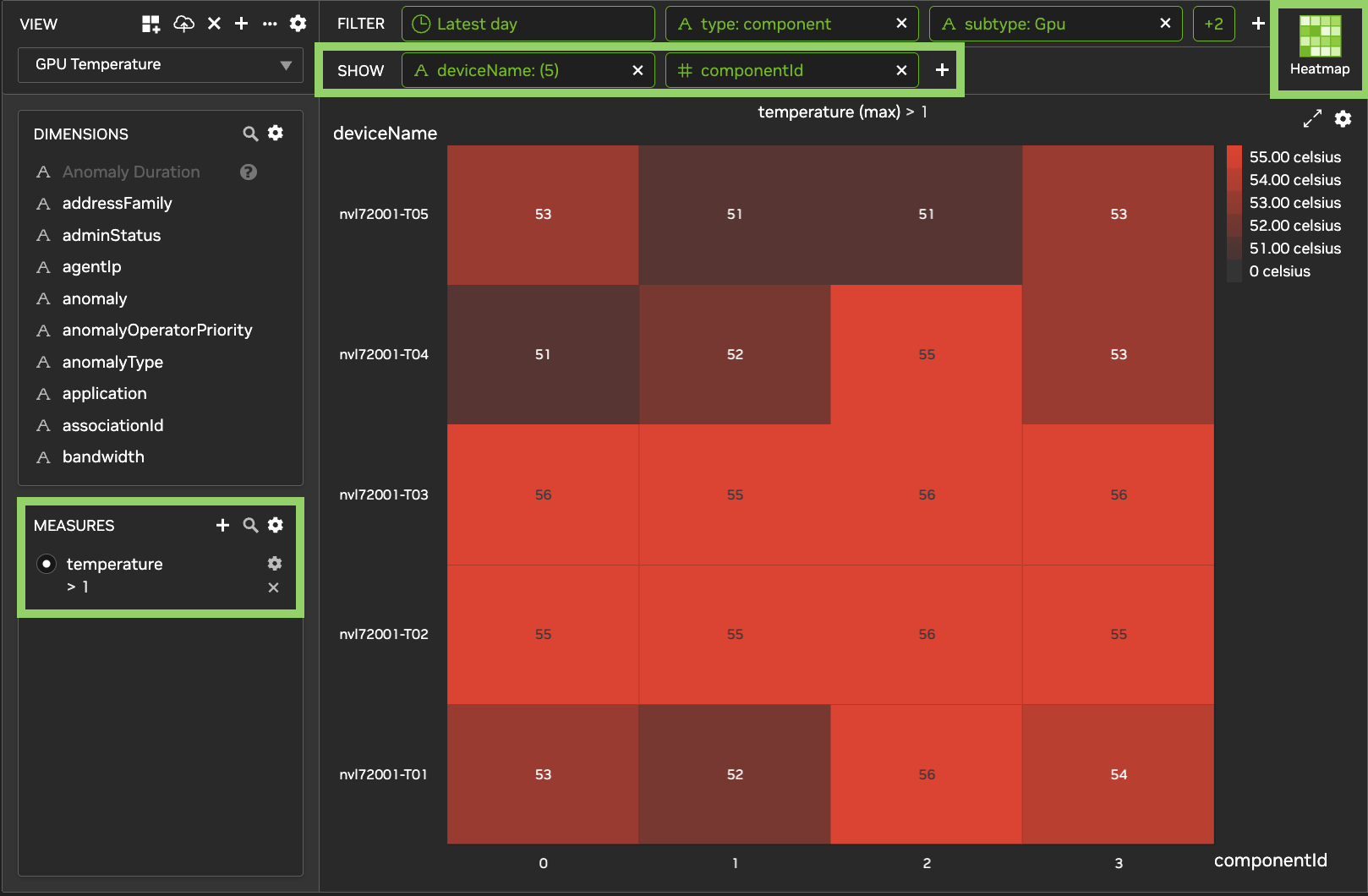Select the bandwidth dimension
Screen dimensions: 1368x896
[x=103, y=457]
